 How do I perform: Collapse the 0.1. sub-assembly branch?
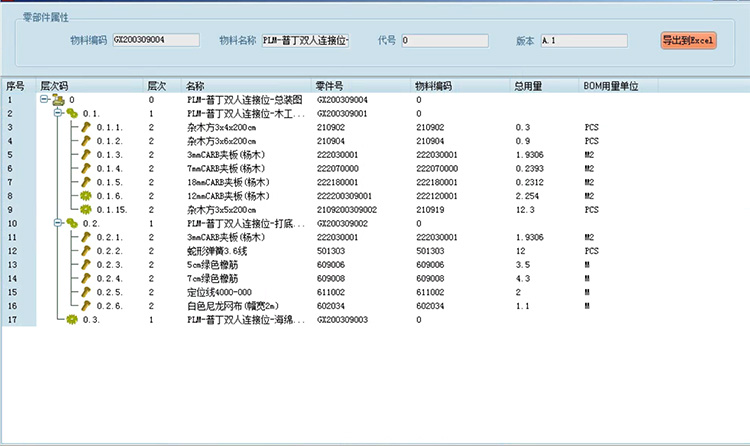click(x=57, y=114)
